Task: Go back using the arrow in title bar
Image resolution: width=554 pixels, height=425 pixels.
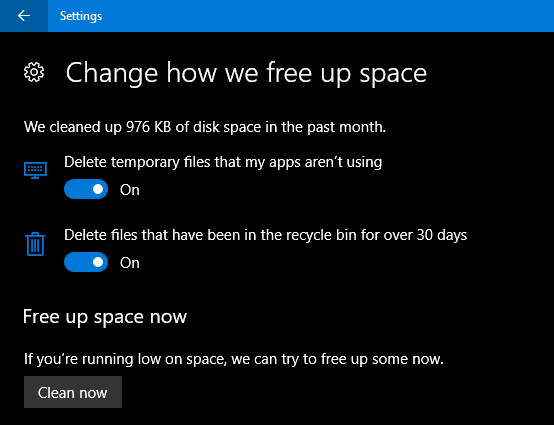Action: click(24, 16)
